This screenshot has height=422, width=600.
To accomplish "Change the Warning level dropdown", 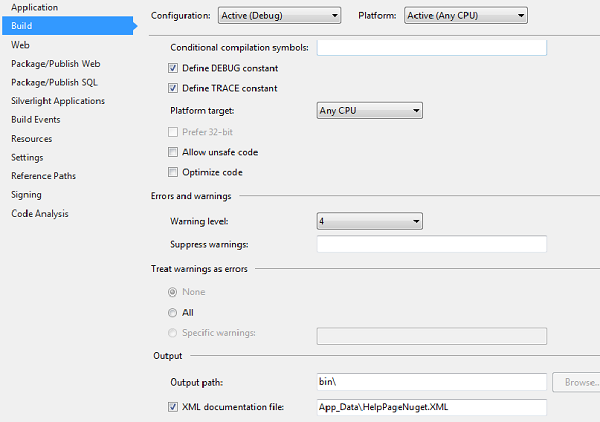I will click(369, 221).
